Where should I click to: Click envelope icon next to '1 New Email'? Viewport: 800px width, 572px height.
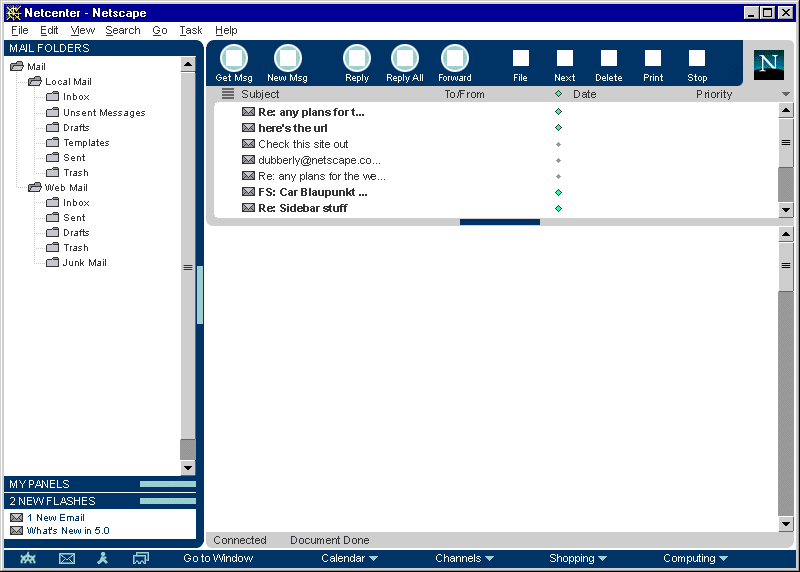click(x=16, y=517)
